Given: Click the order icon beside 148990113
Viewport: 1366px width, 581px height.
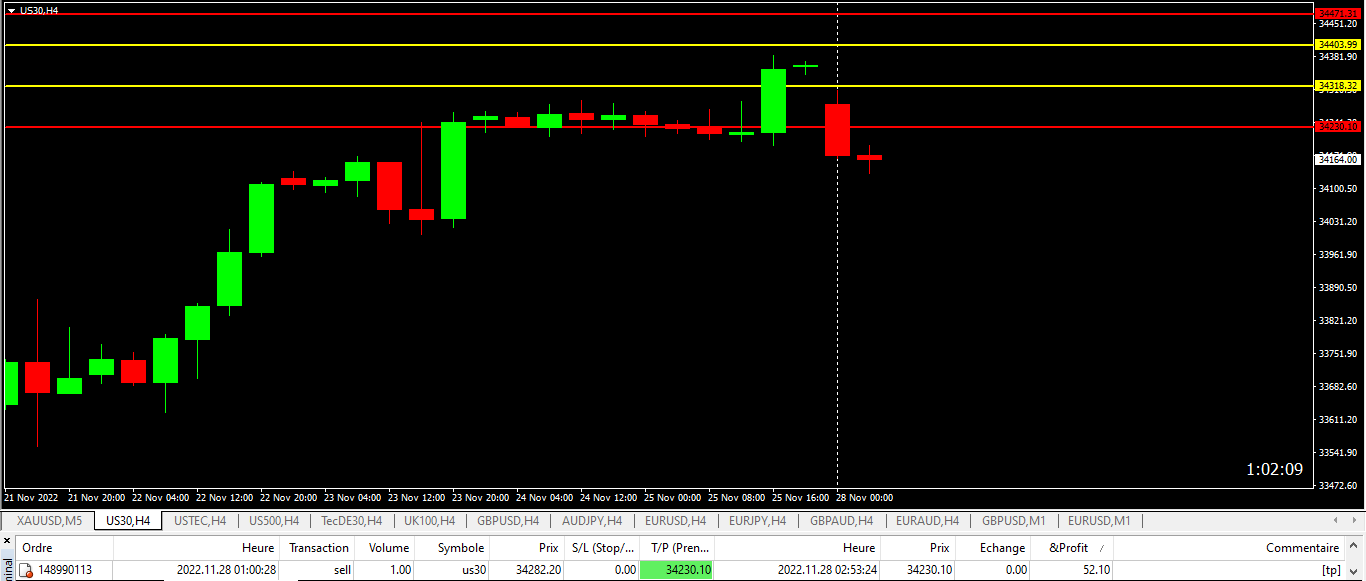Looking at the screenshot, I should pos(26,570).
